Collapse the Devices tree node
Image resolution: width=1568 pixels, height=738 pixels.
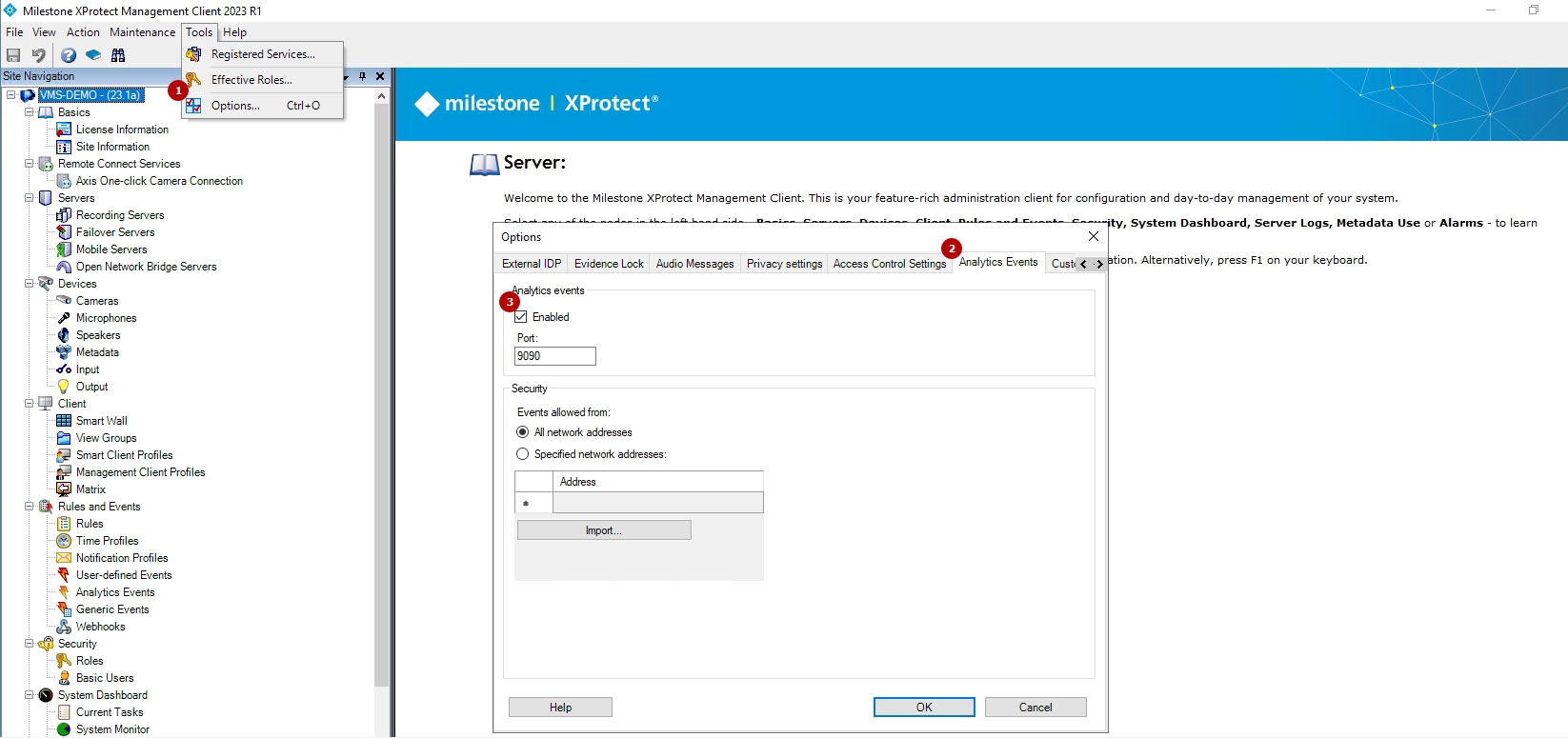click(29, 284)
